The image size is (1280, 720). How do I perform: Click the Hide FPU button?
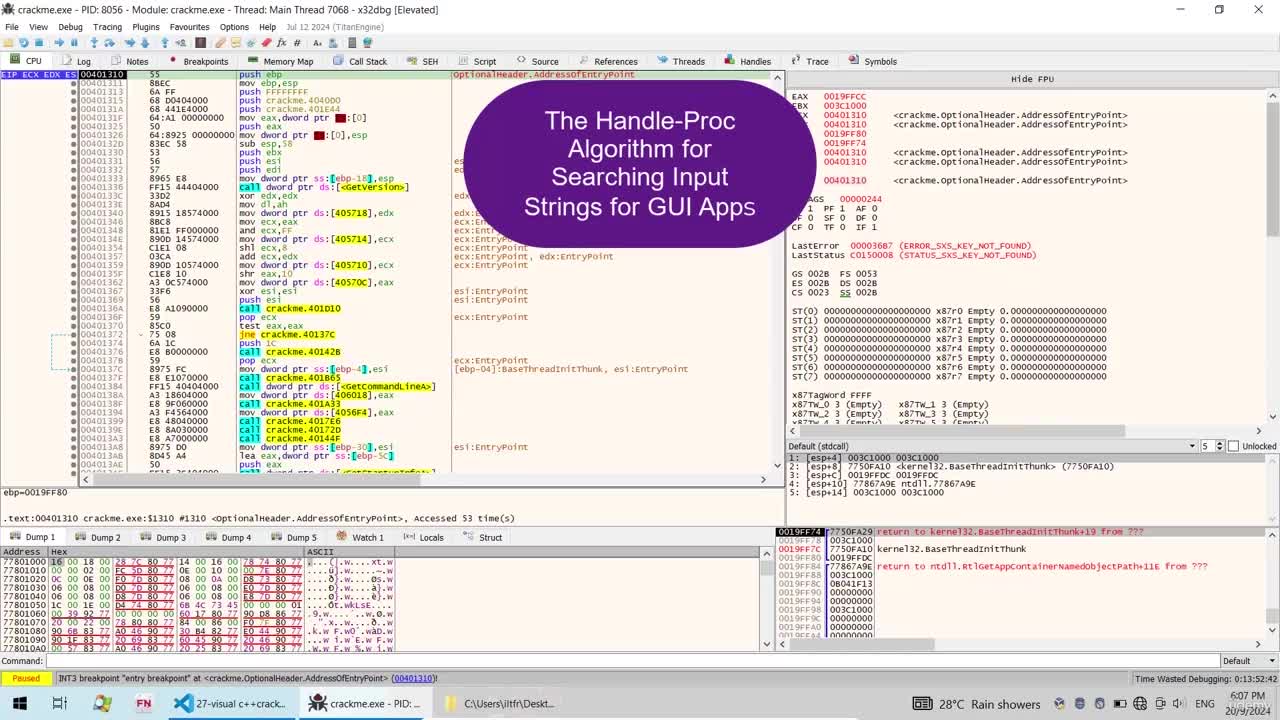1032,79
